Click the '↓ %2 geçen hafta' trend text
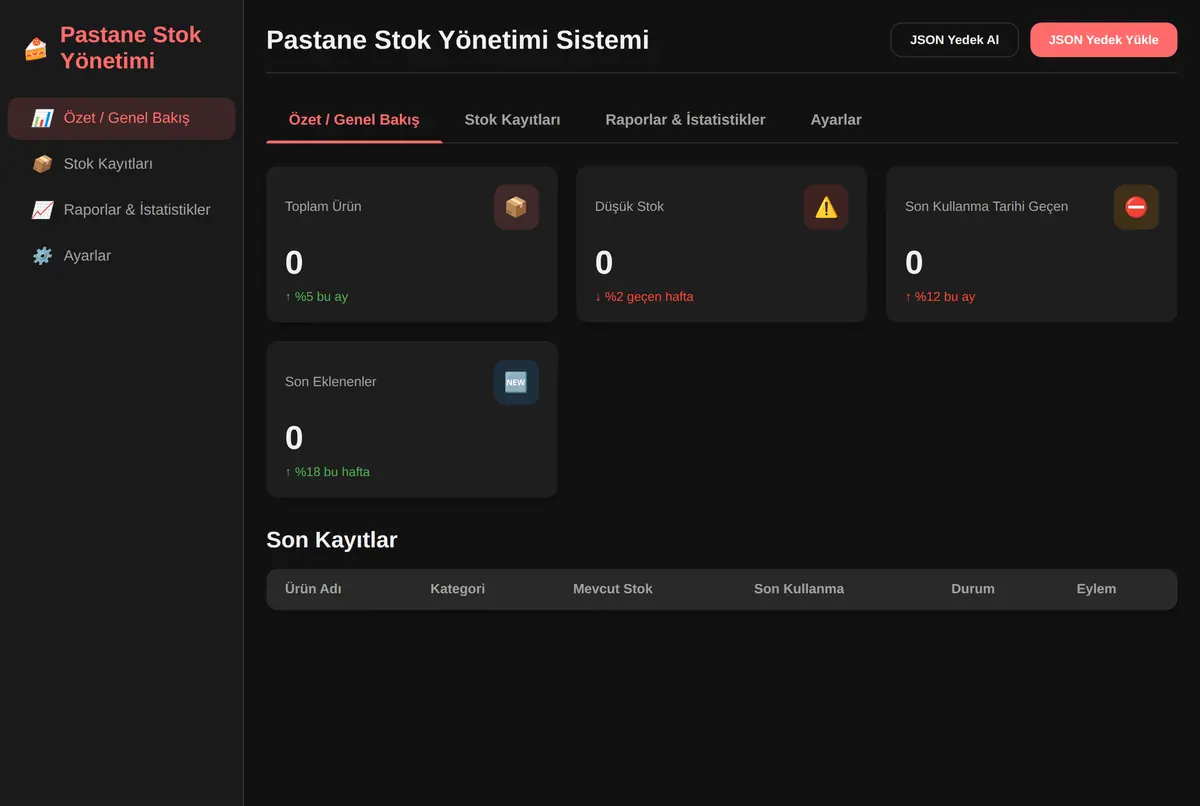 coord(644,297)
